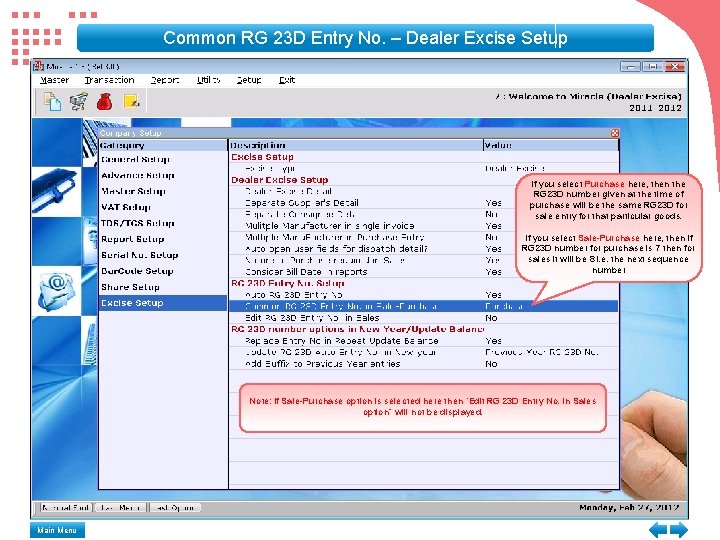
Task: Open the Master menu
Action: tap(54, 80)
